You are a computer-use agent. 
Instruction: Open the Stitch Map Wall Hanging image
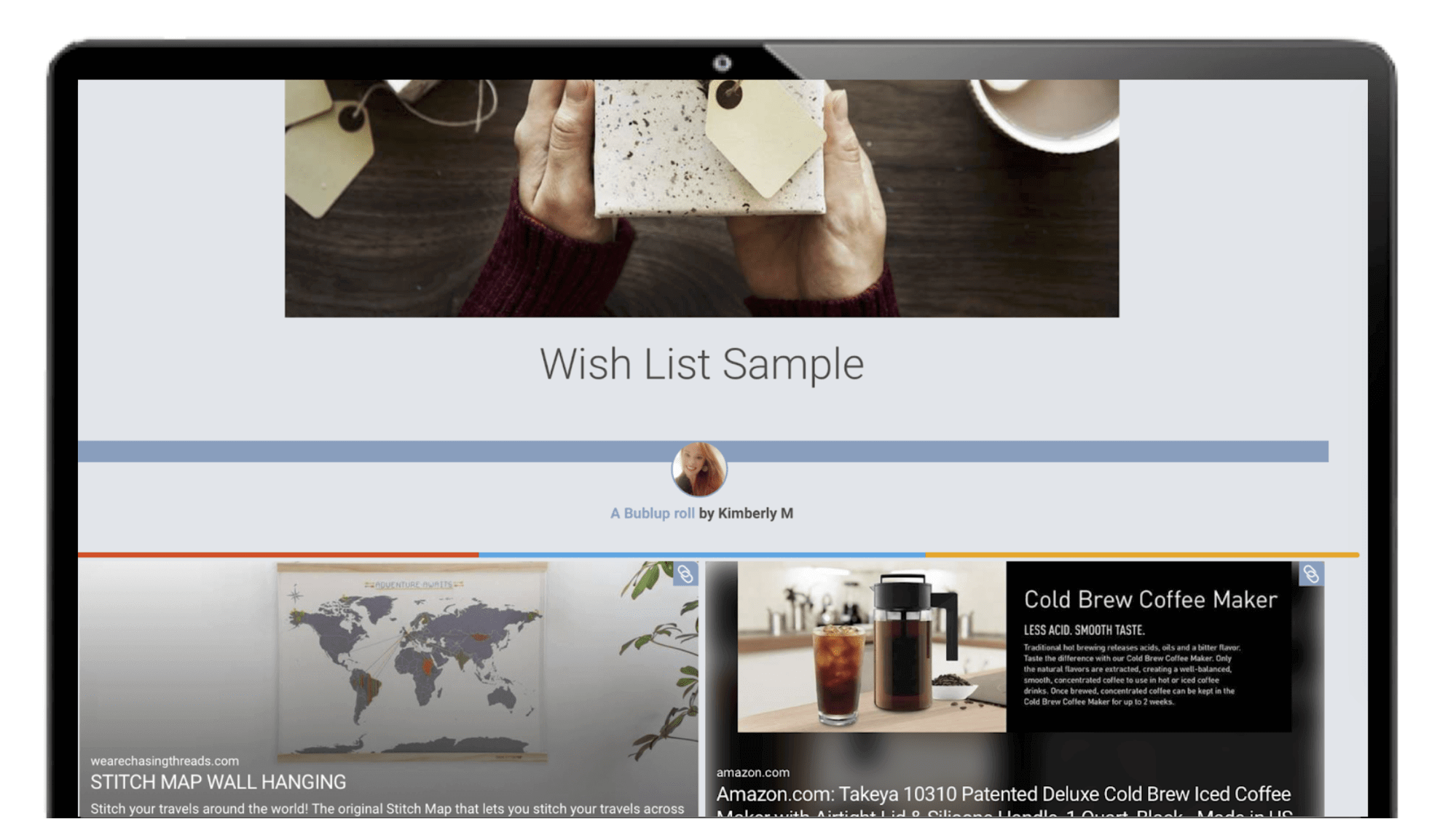(412, 661)
